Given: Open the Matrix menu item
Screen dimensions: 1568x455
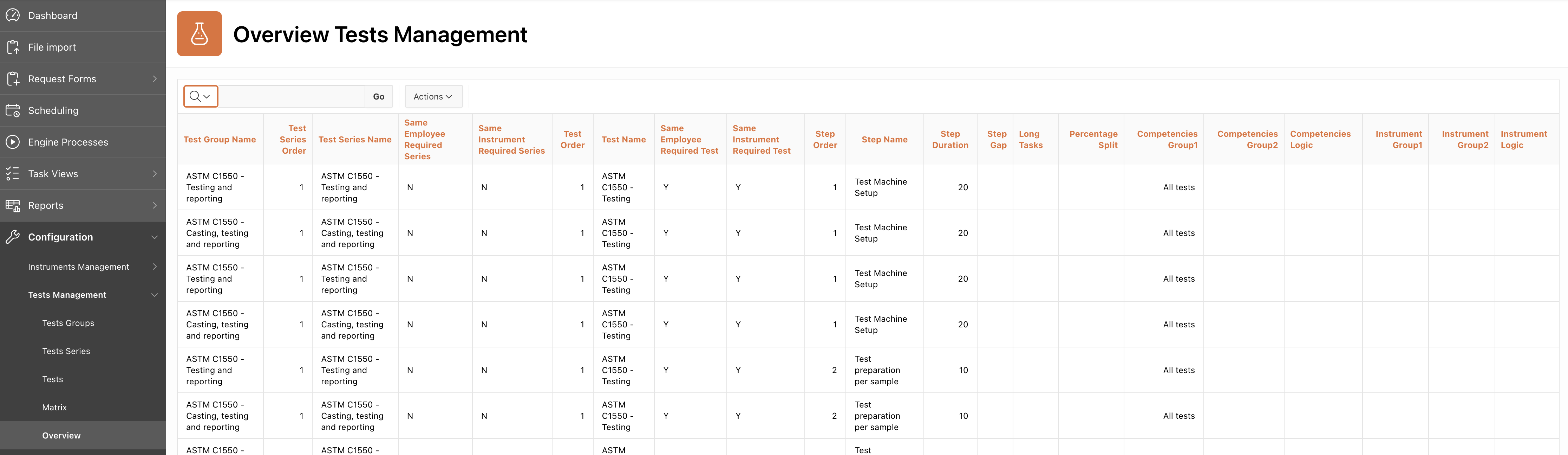Looking at the screenshot, I should coord(54,407).
